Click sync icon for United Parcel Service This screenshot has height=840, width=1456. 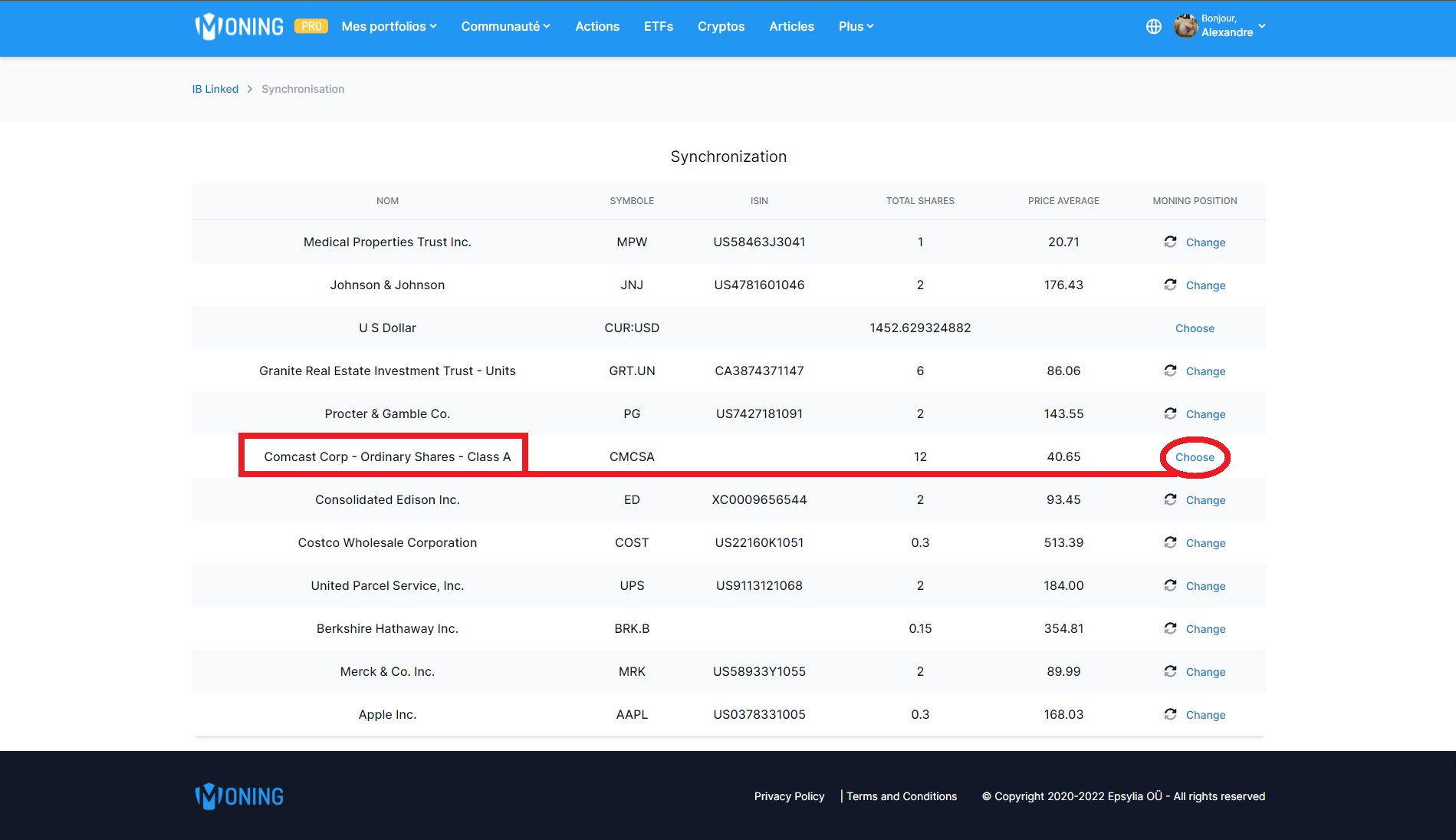[x=1171, y=585]
